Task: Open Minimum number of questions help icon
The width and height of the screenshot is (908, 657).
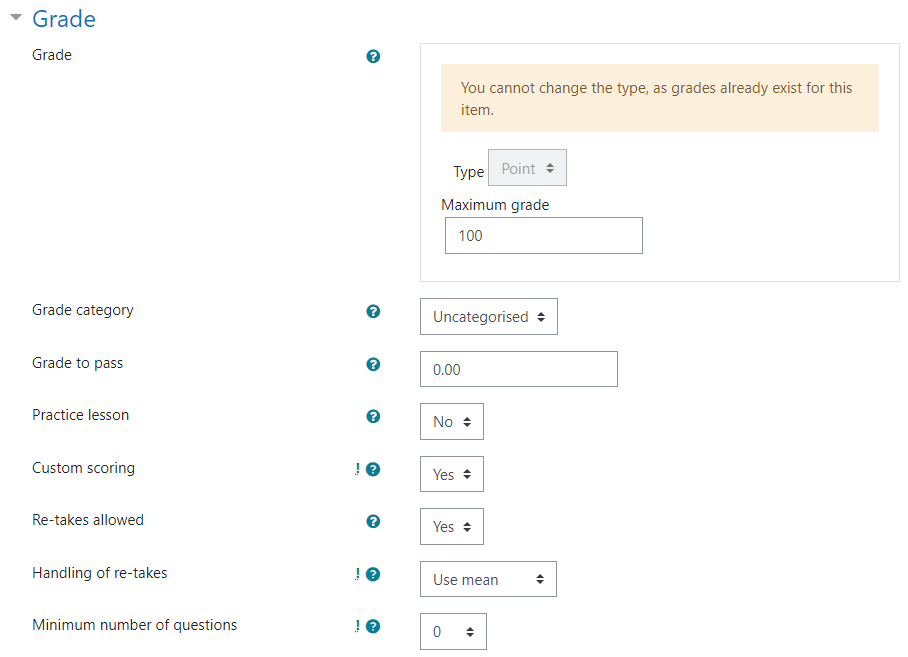Action: tap(373, 626)
